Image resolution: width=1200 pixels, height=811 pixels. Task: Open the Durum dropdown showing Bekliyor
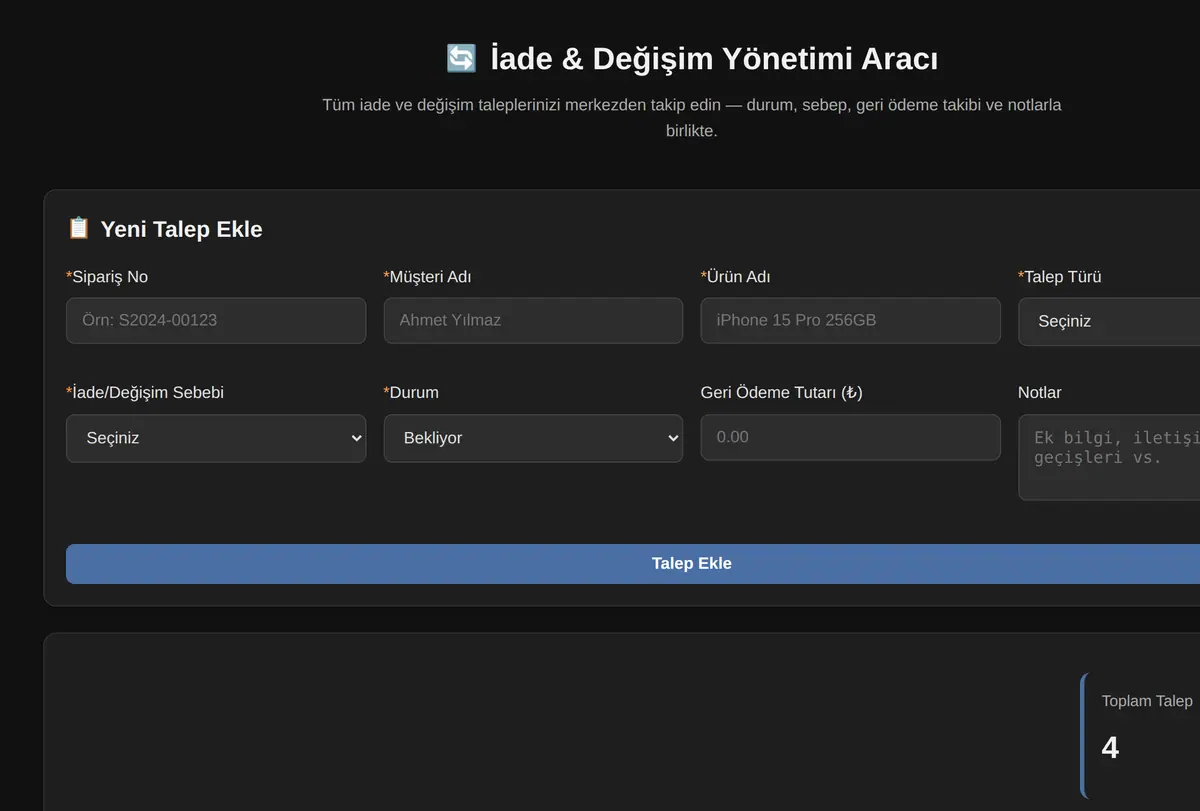[533, 438]
